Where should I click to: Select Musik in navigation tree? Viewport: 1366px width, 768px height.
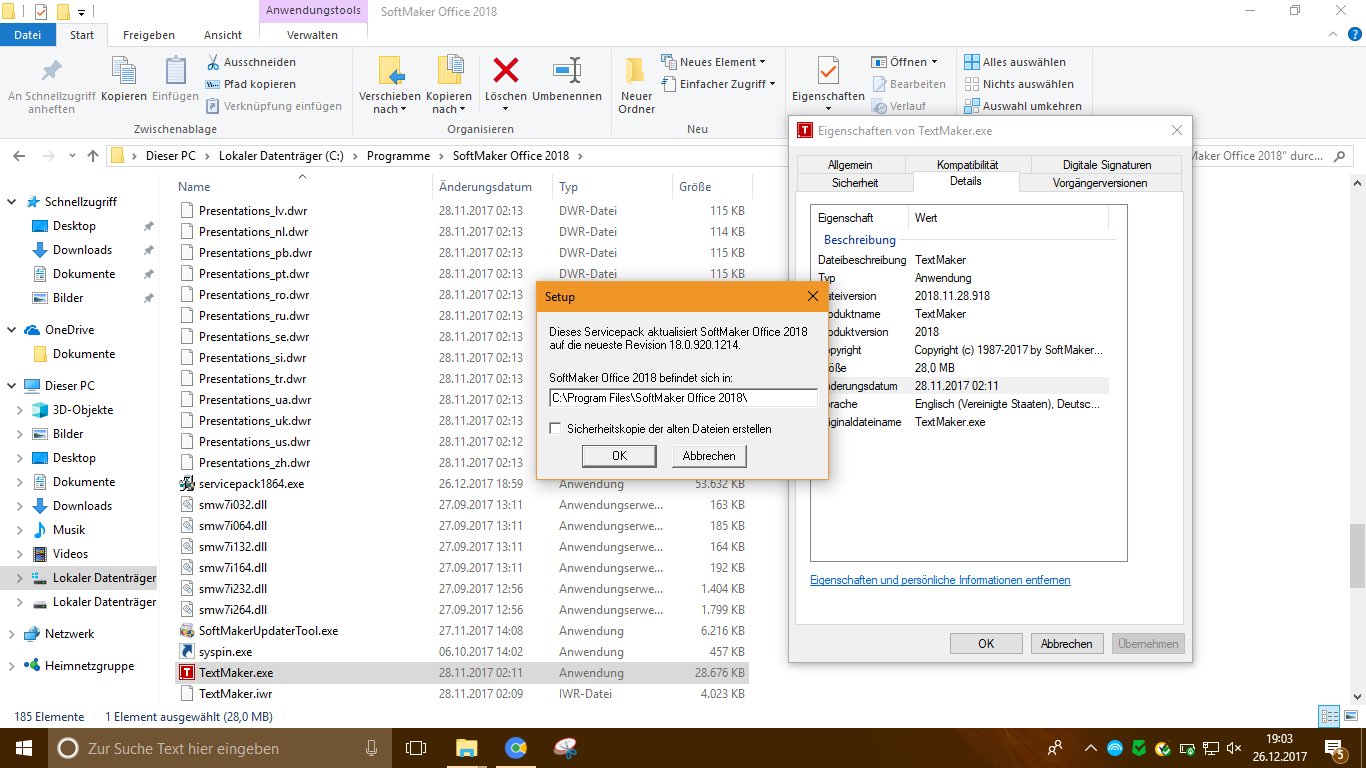coord(69,530)
